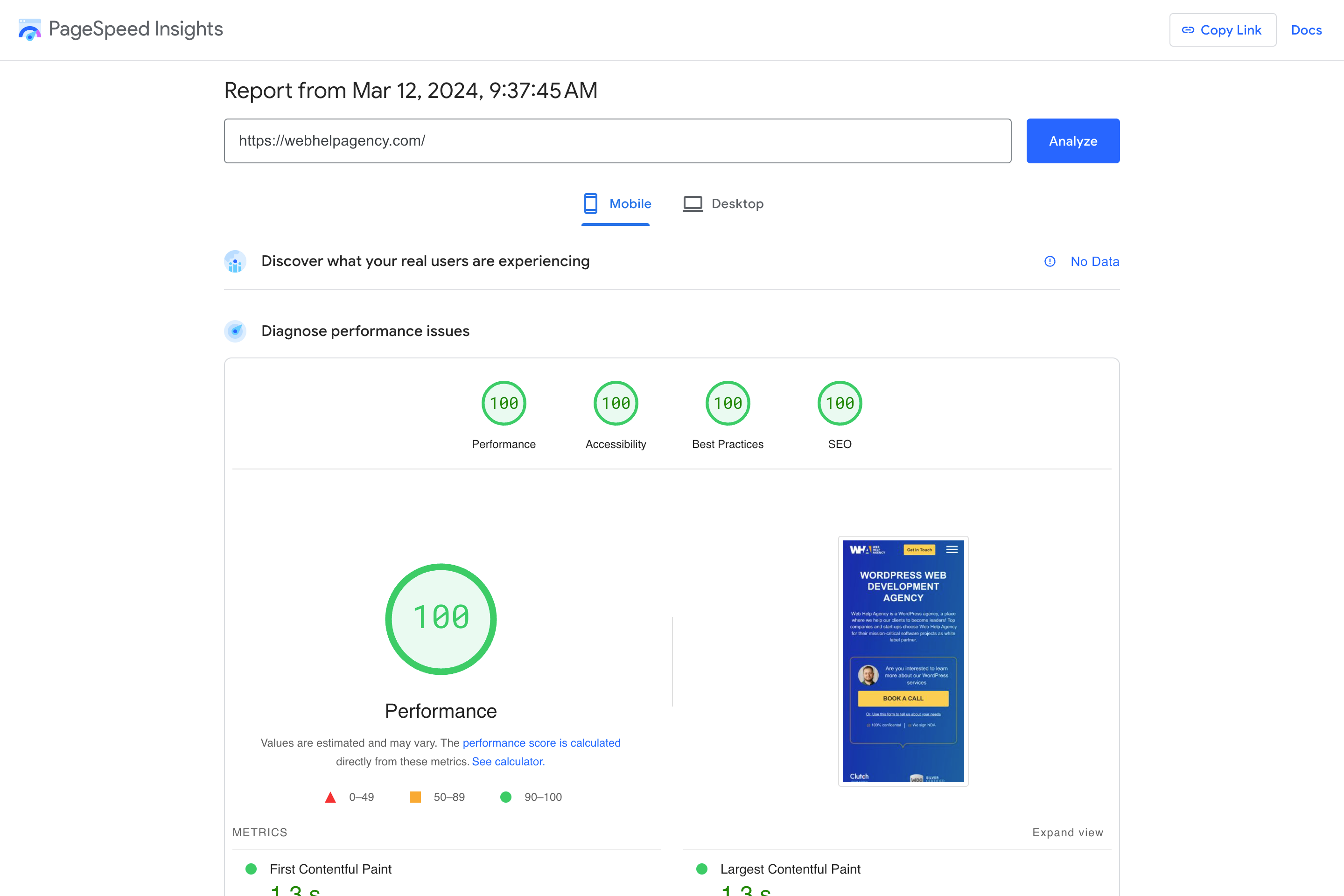Click the mobile page screenshot thumbnail
The image size is (1344, 896).
coord(903,661)
